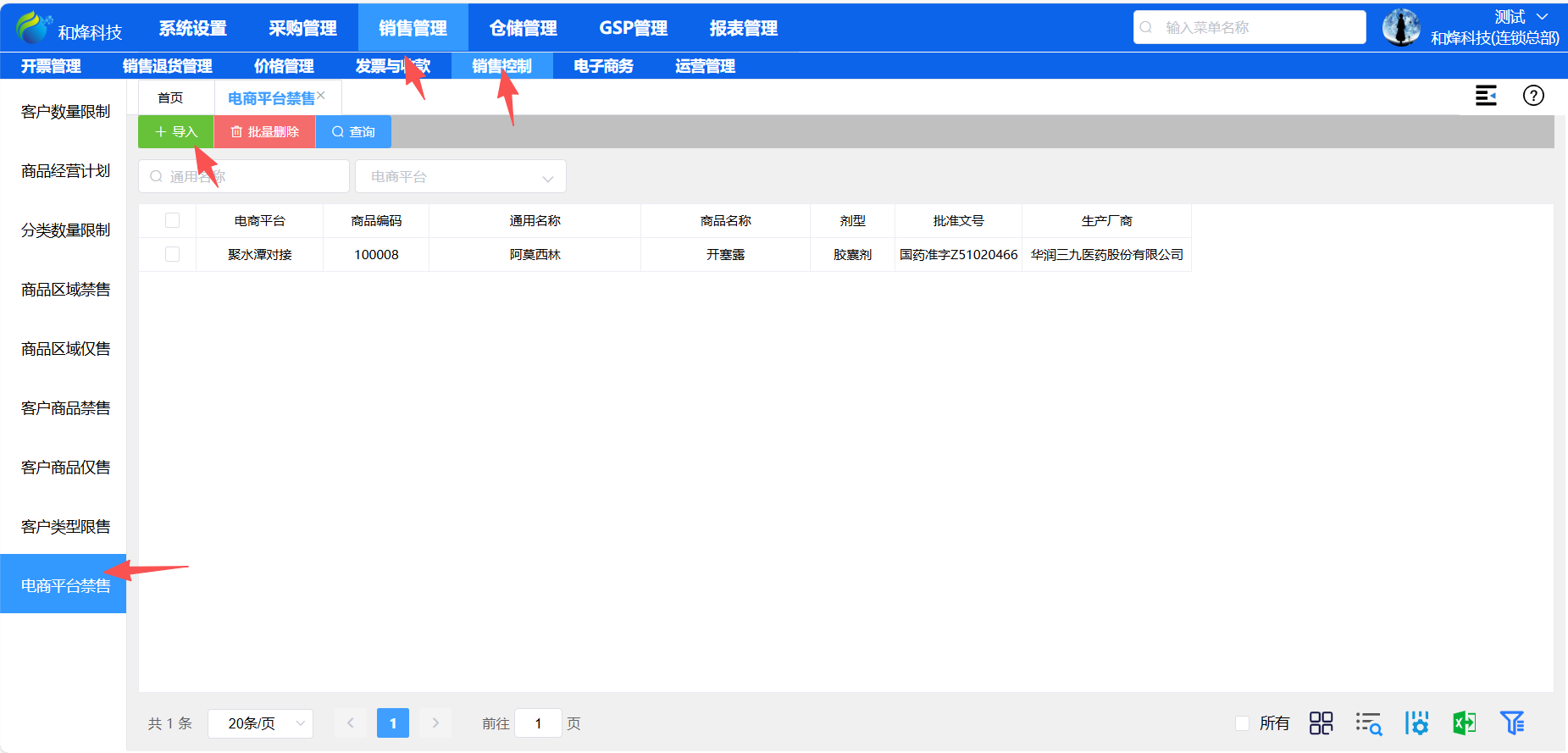The image size is (1568, 753).
Task: Collapse the menu with the indent icon
Action: coord(1486,96)
